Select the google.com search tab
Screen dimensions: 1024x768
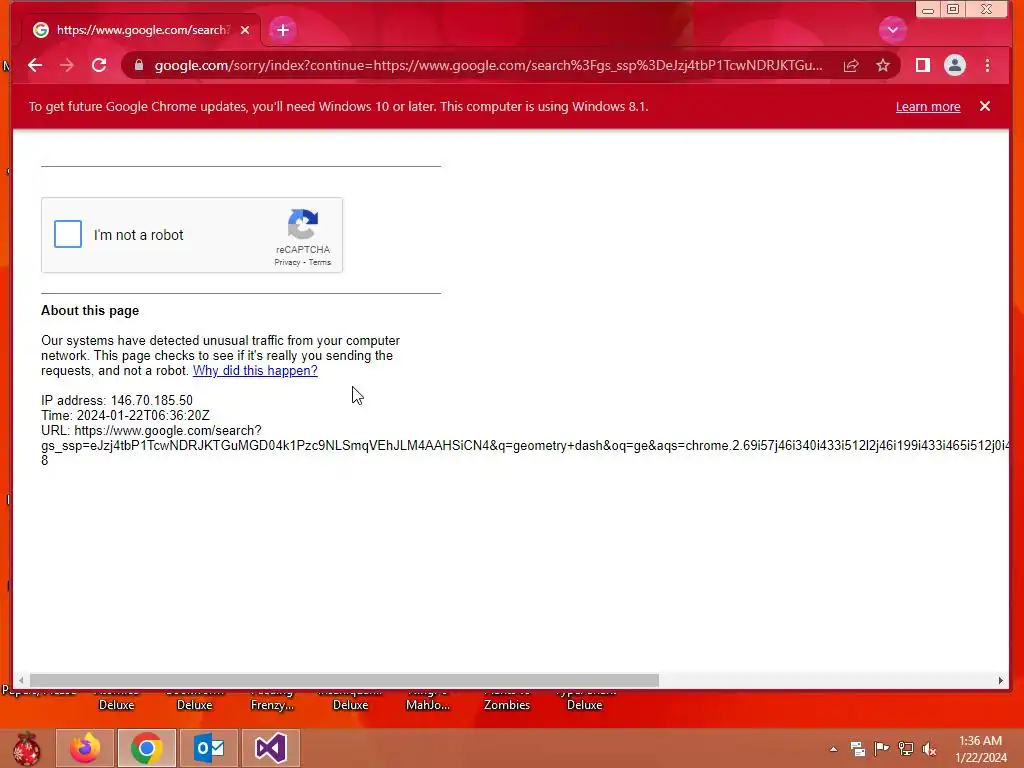click(141, 30)
